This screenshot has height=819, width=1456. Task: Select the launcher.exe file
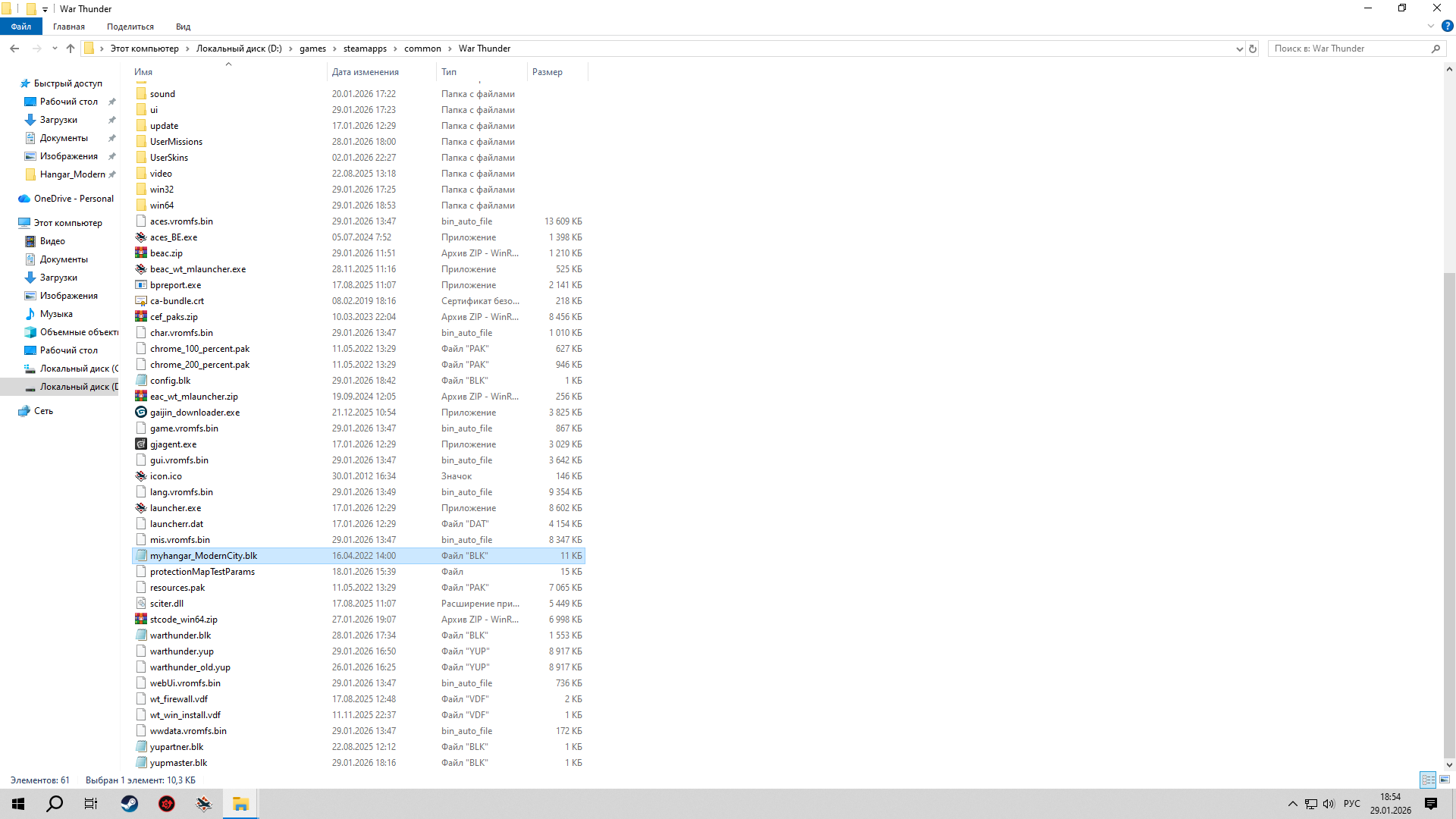(175, 508)
